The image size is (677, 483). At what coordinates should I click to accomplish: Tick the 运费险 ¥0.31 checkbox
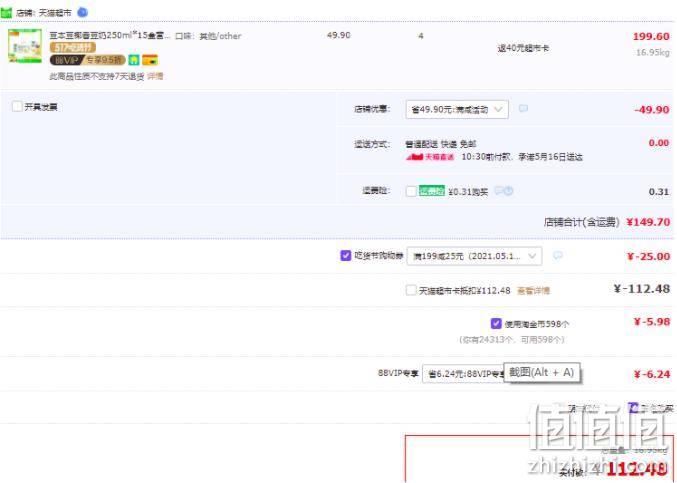point(411,191)
